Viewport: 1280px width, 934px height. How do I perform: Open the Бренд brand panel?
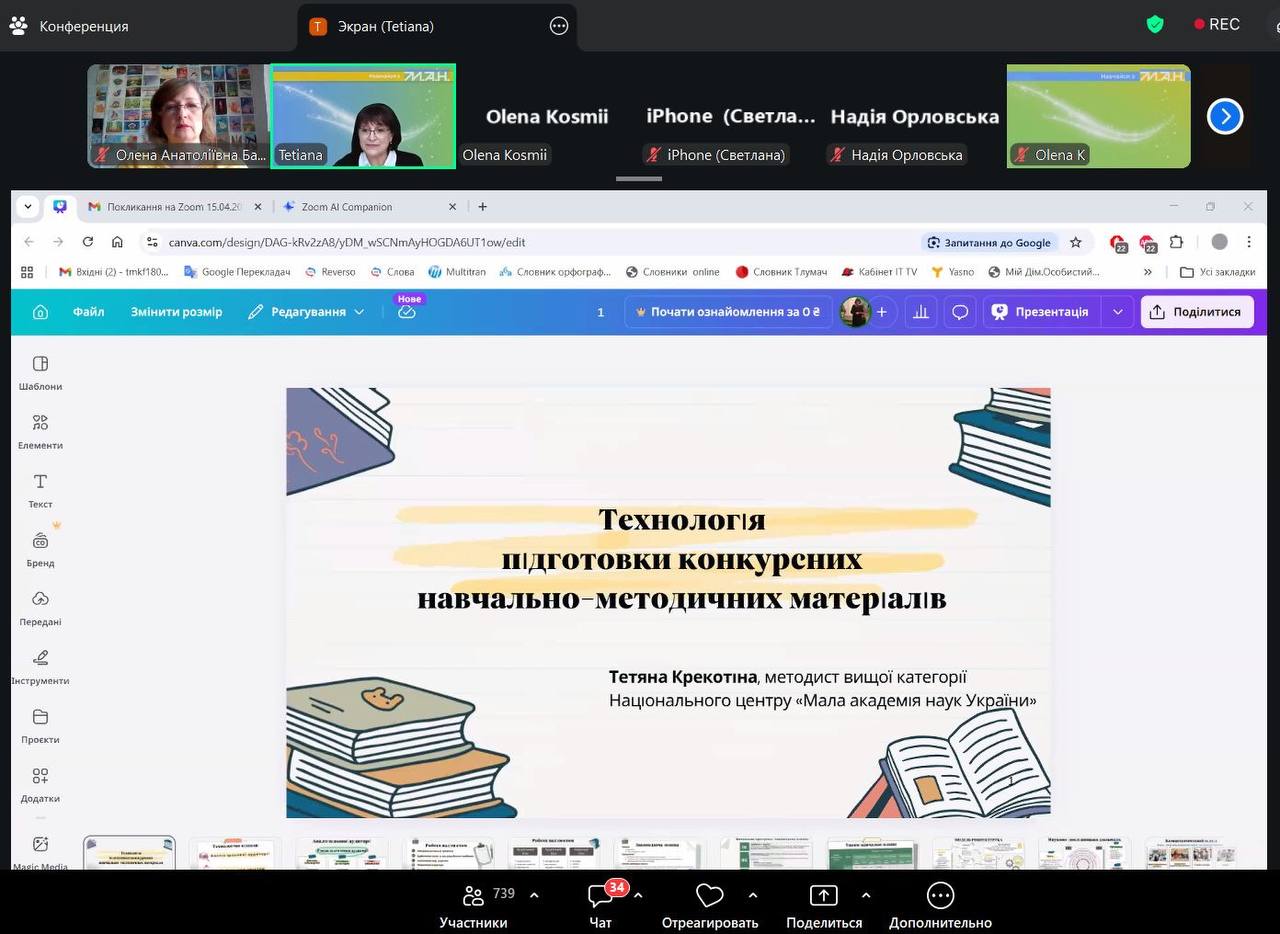40,549
